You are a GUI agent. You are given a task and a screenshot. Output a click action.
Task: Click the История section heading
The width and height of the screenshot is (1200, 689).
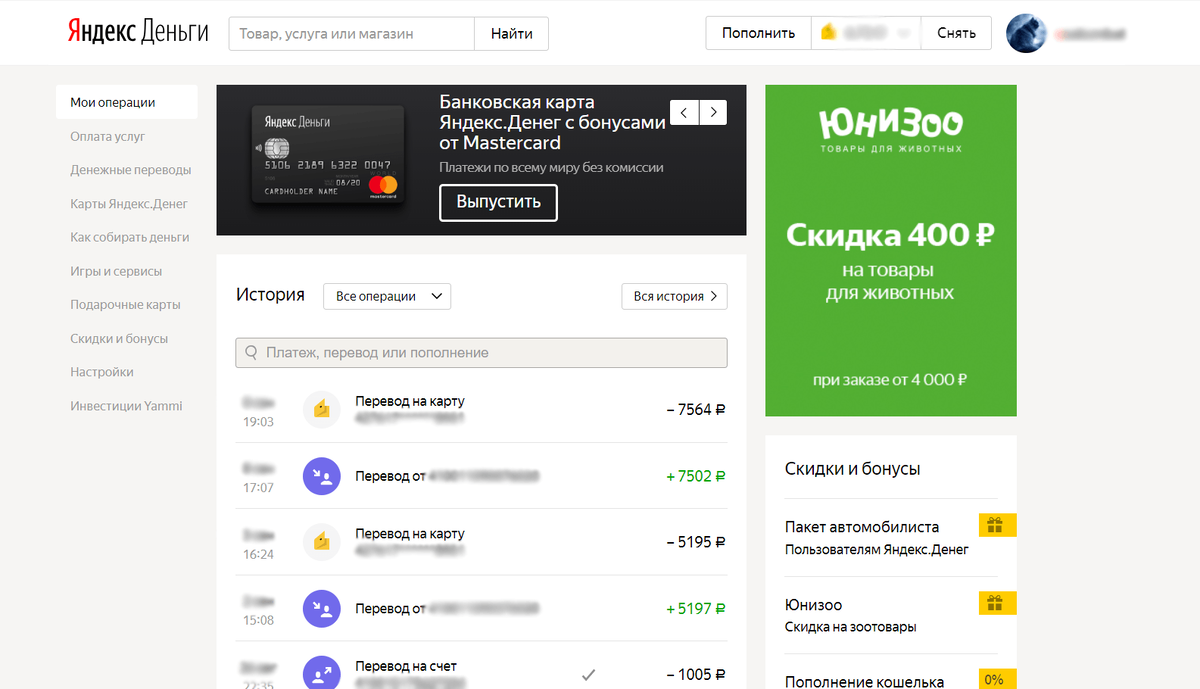coord(270,295)
